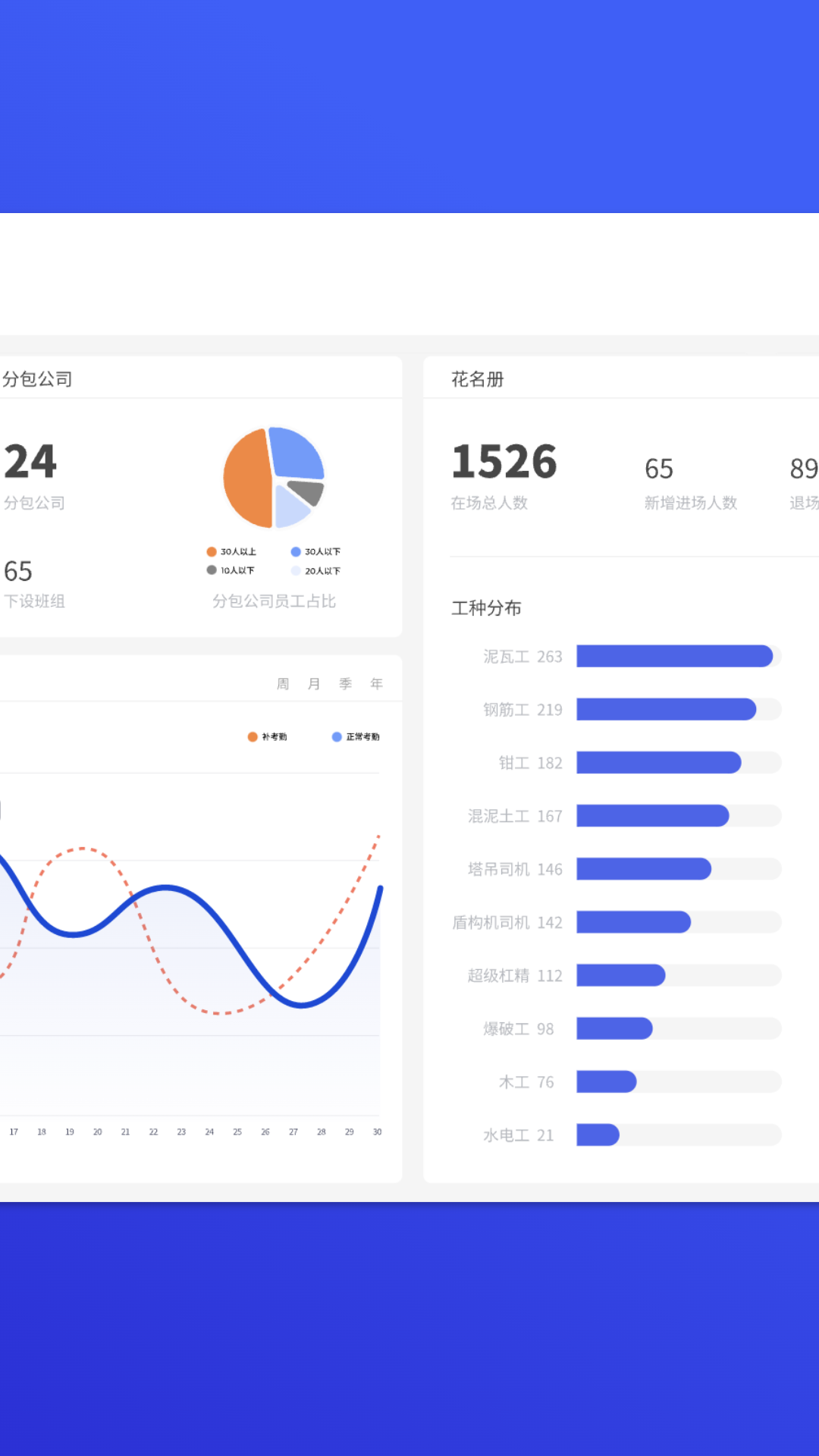Click the blue slice of the pie chart
The width and height of the screenshot is (819, 1456).
click(x=297, y=453)
